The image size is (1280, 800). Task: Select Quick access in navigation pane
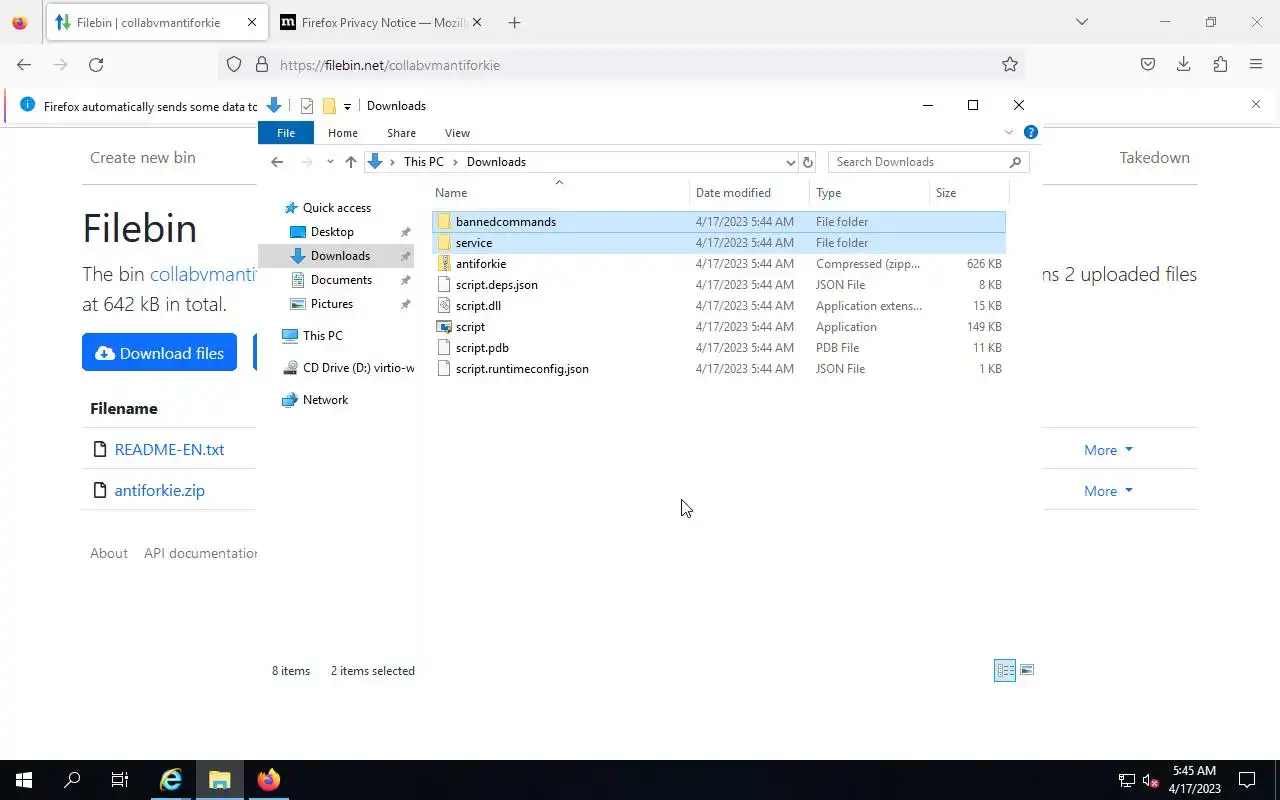pos(337,208)
